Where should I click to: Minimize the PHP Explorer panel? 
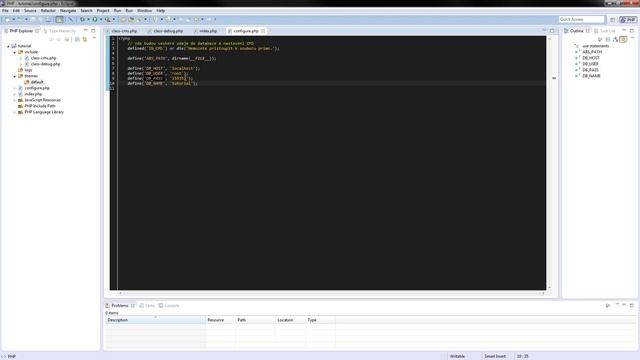click(86, 31)
